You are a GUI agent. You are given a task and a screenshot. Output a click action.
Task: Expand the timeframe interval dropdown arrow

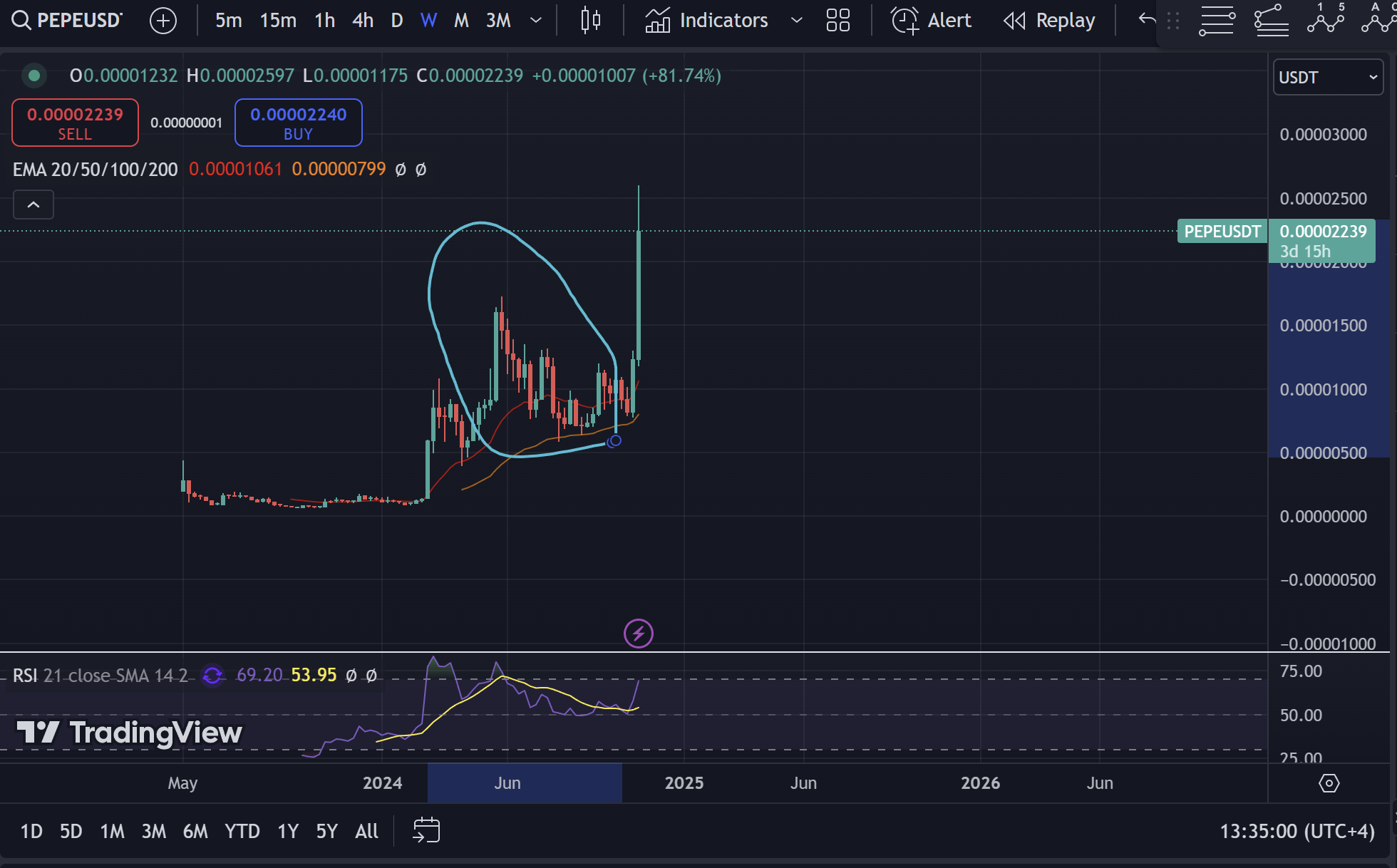tap(536, 21)
